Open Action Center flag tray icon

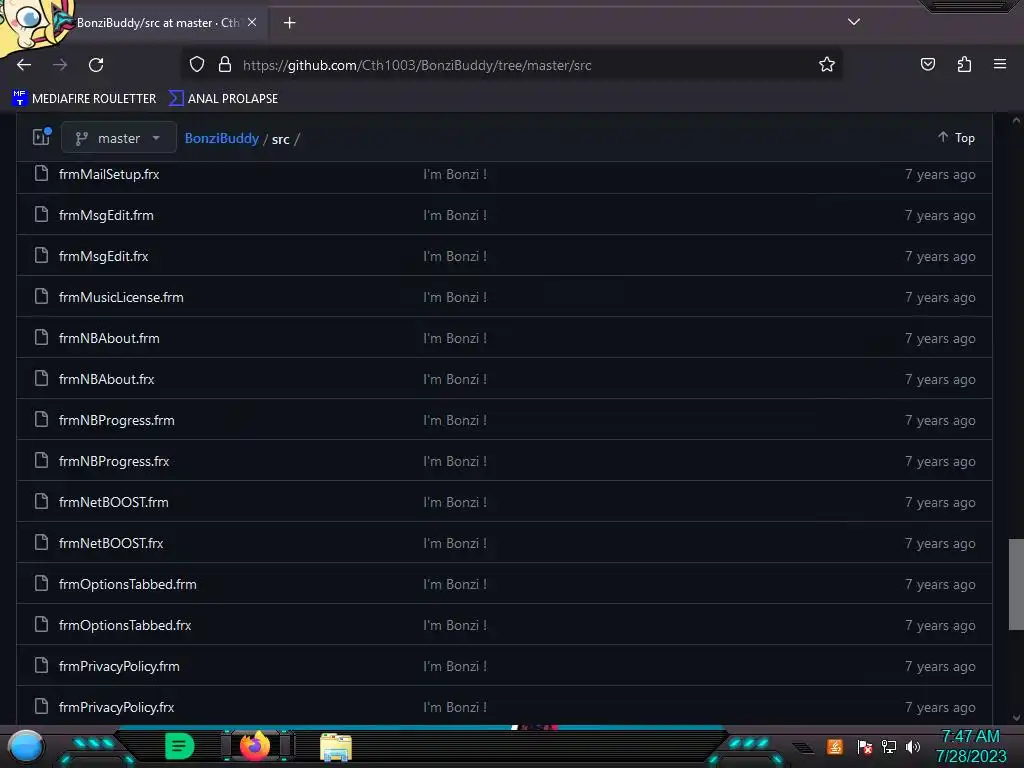coord(865,746)
